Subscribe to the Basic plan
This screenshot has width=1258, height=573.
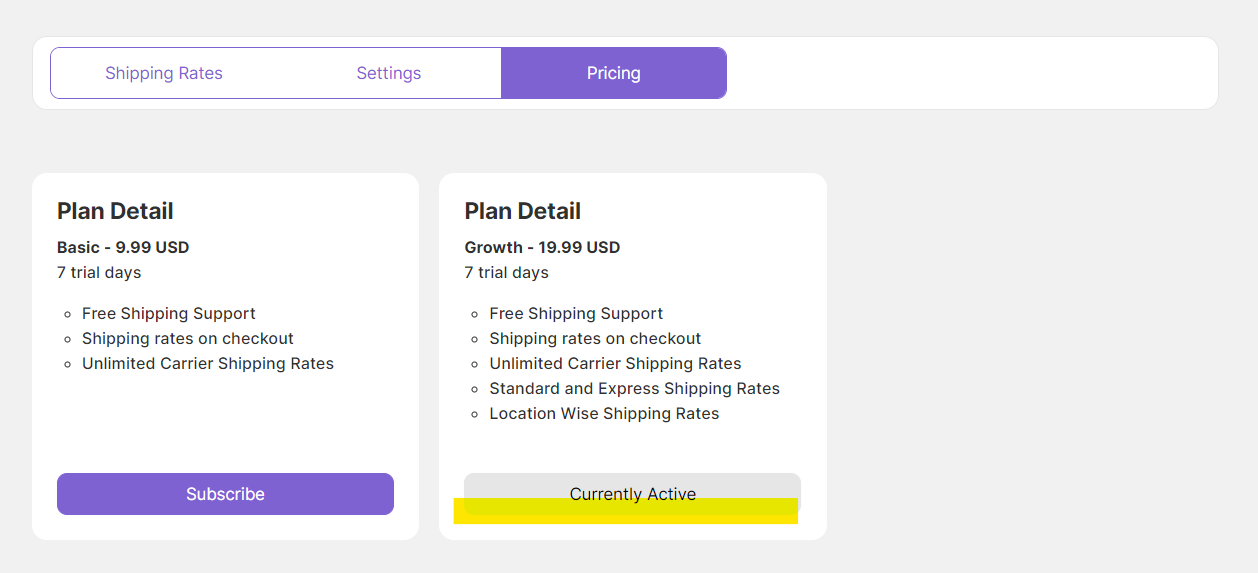click(x=225, y=494)
